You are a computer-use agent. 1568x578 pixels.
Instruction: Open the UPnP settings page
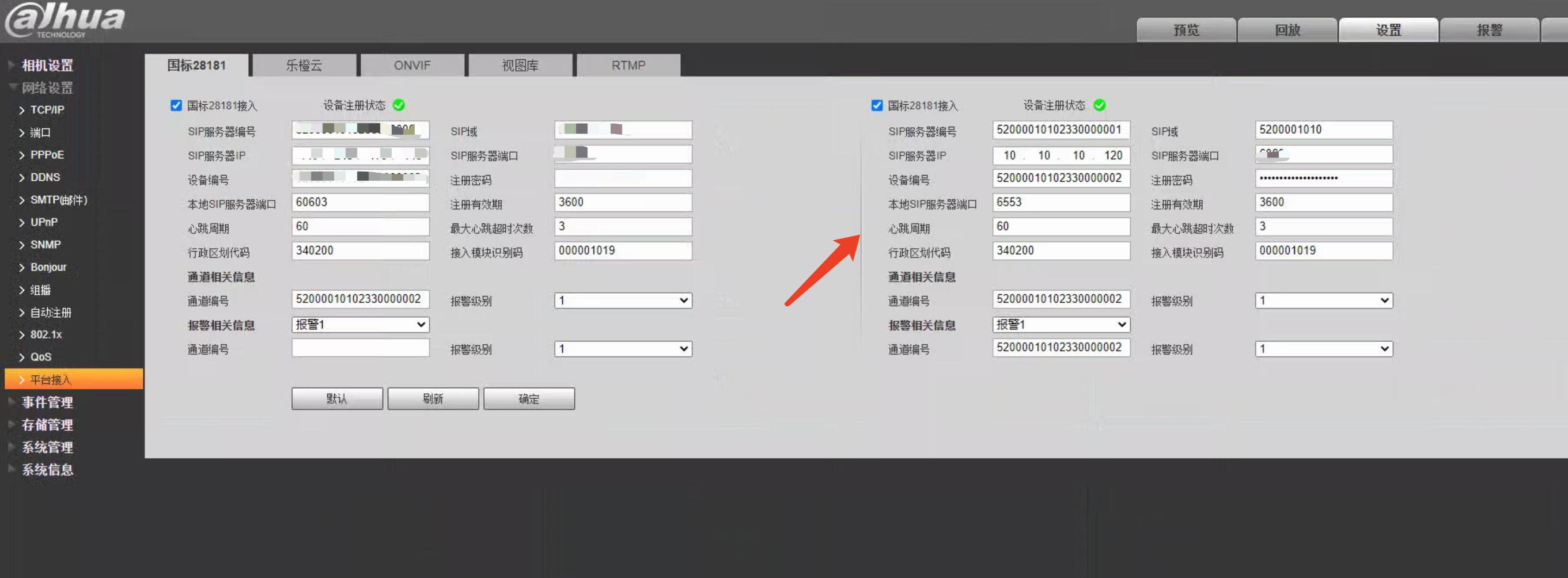(44, 222)
